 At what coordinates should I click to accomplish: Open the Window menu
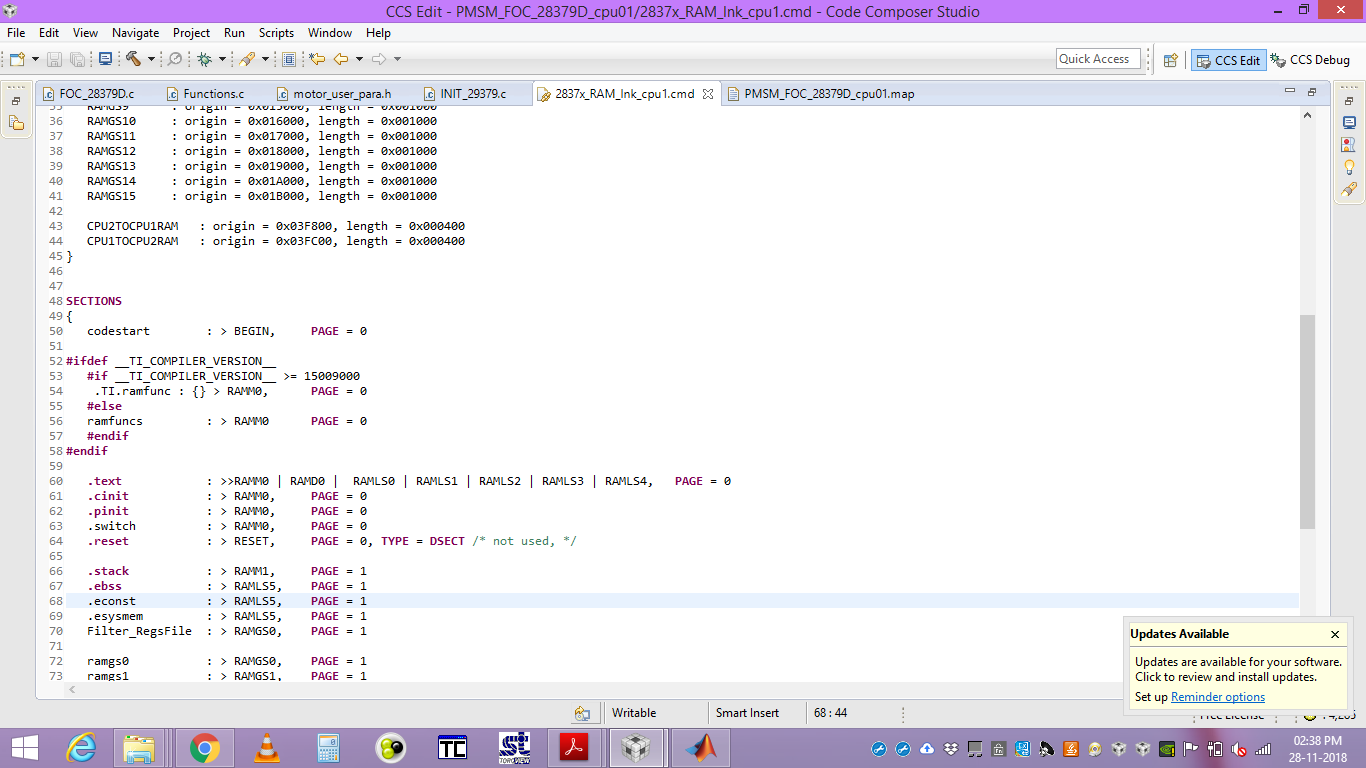tap(330, 33)
